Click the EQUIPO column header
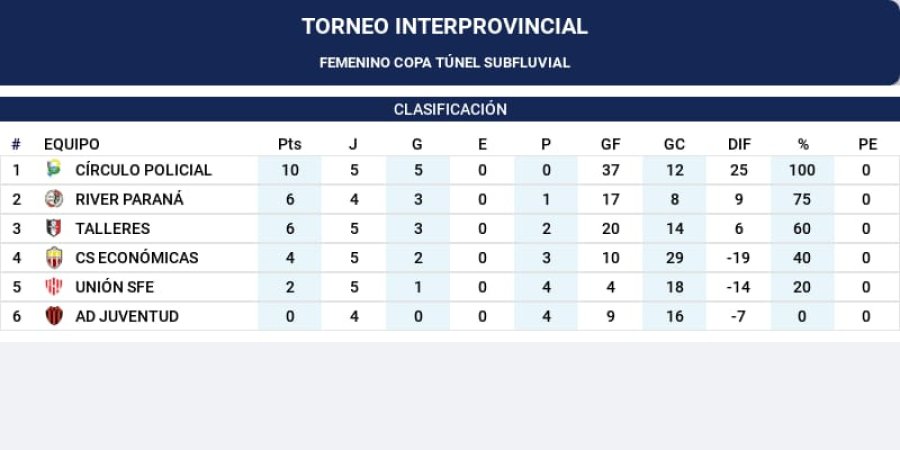This screenshot has width=900, height=450. tap(72, 144)
